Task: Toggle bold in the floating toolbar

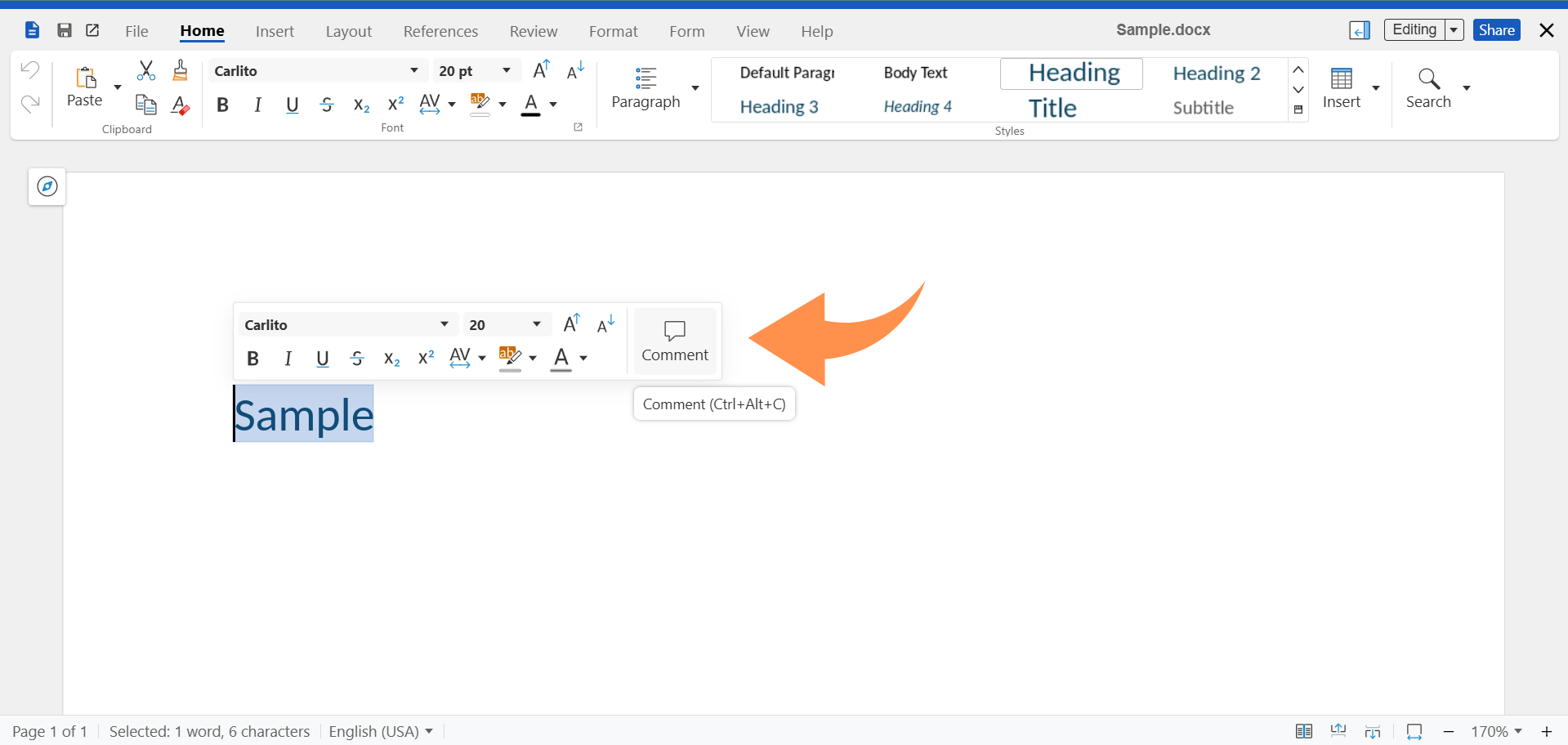Action: coord(252,359)
